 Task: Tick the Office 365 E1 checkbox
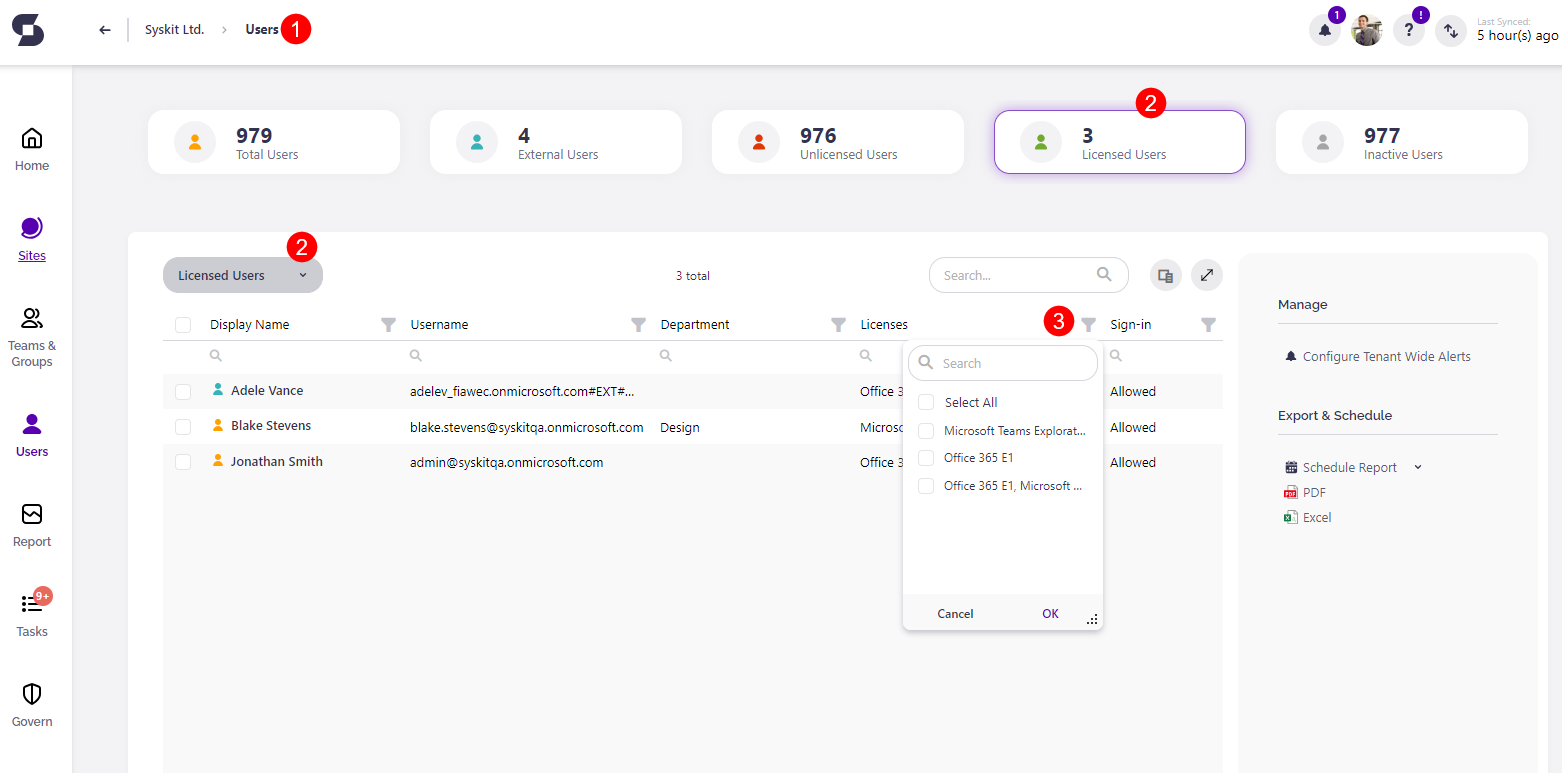[925, 457]
